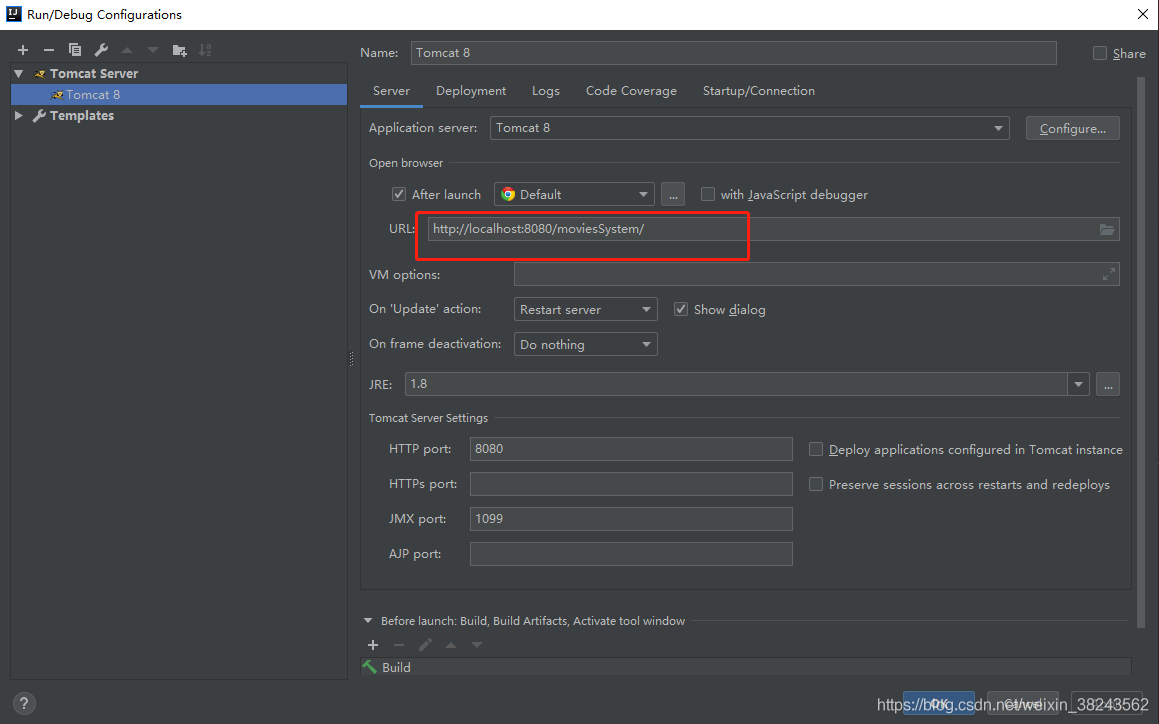
Task: Click the Configure... button
Action: (x=1072, y=128)
